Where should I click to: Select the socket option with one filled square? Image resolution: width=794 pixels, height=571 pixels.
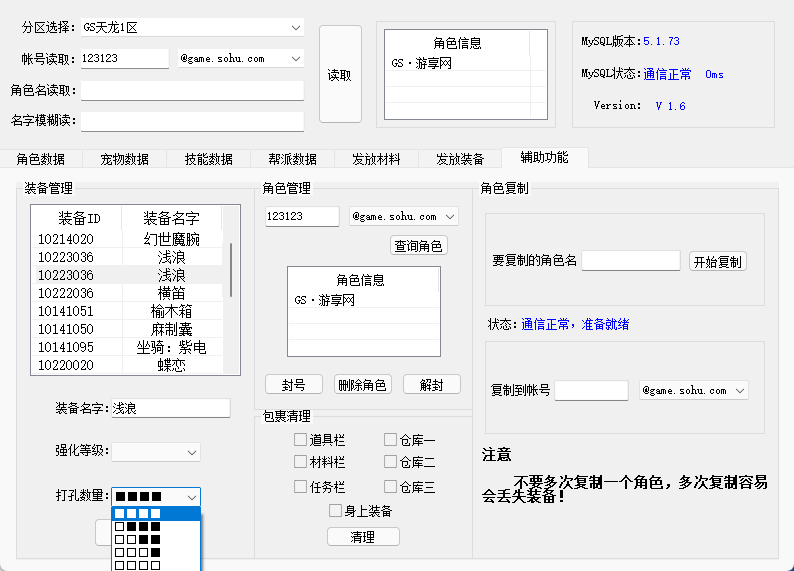coord(138,552)
